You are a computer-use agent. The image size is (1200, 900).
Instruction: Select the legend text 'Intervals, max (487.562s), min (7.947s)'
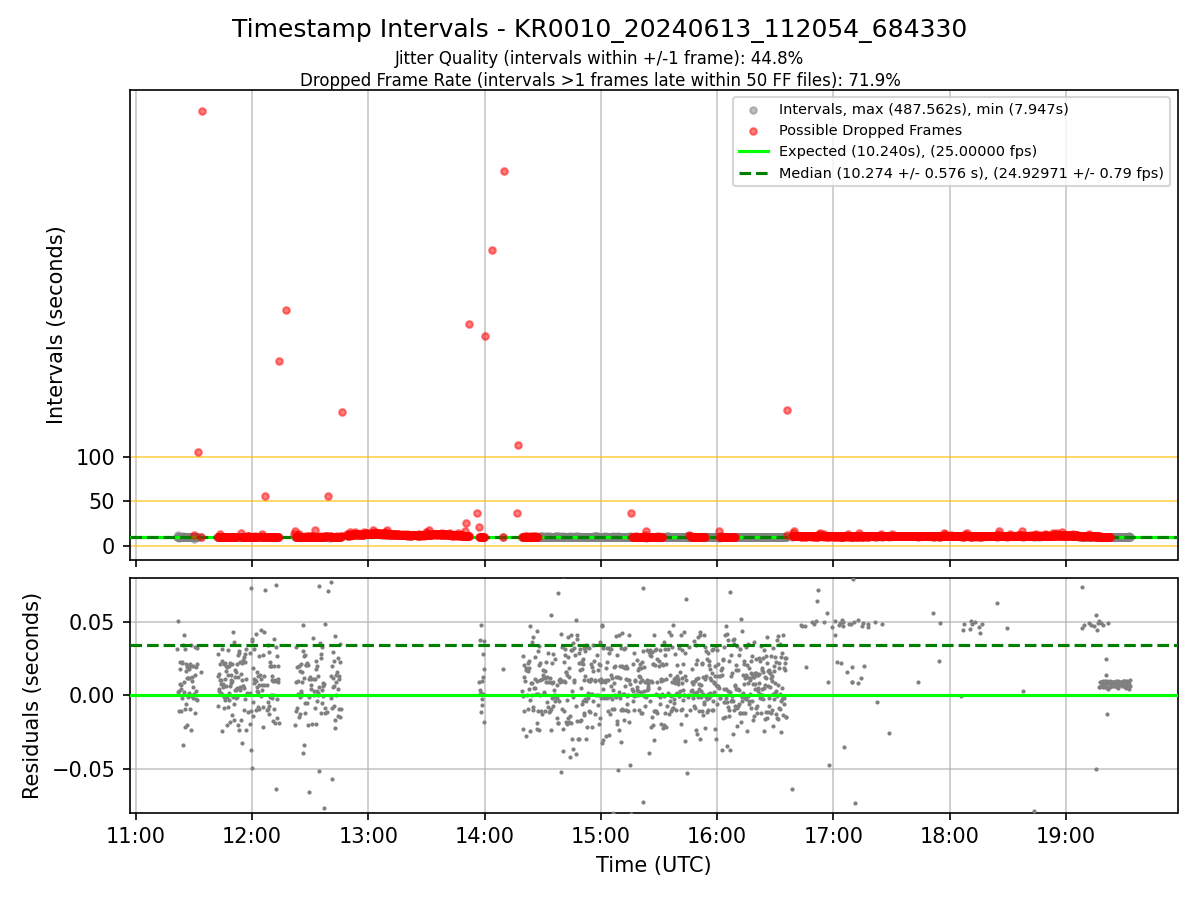923,109
